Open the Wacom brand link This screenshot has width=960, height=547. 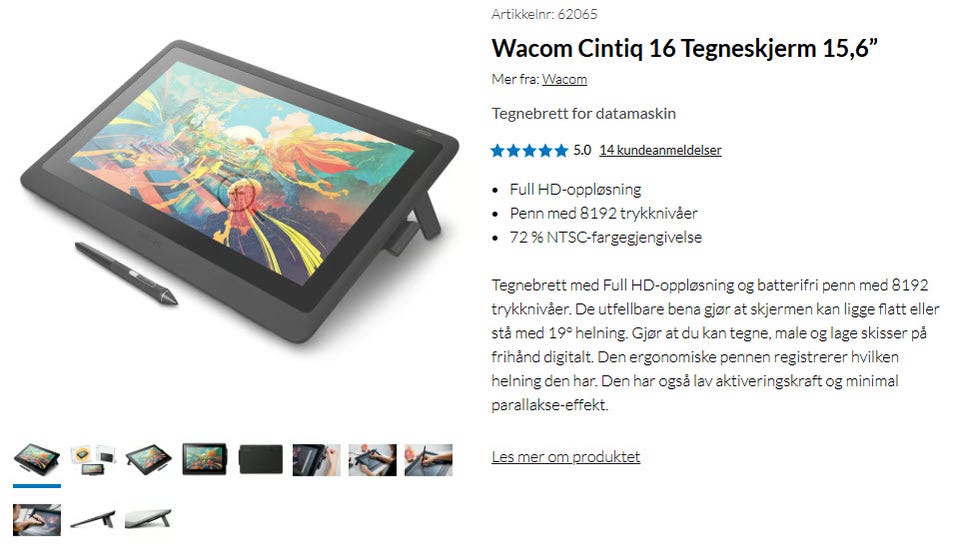tap(564, 79)
